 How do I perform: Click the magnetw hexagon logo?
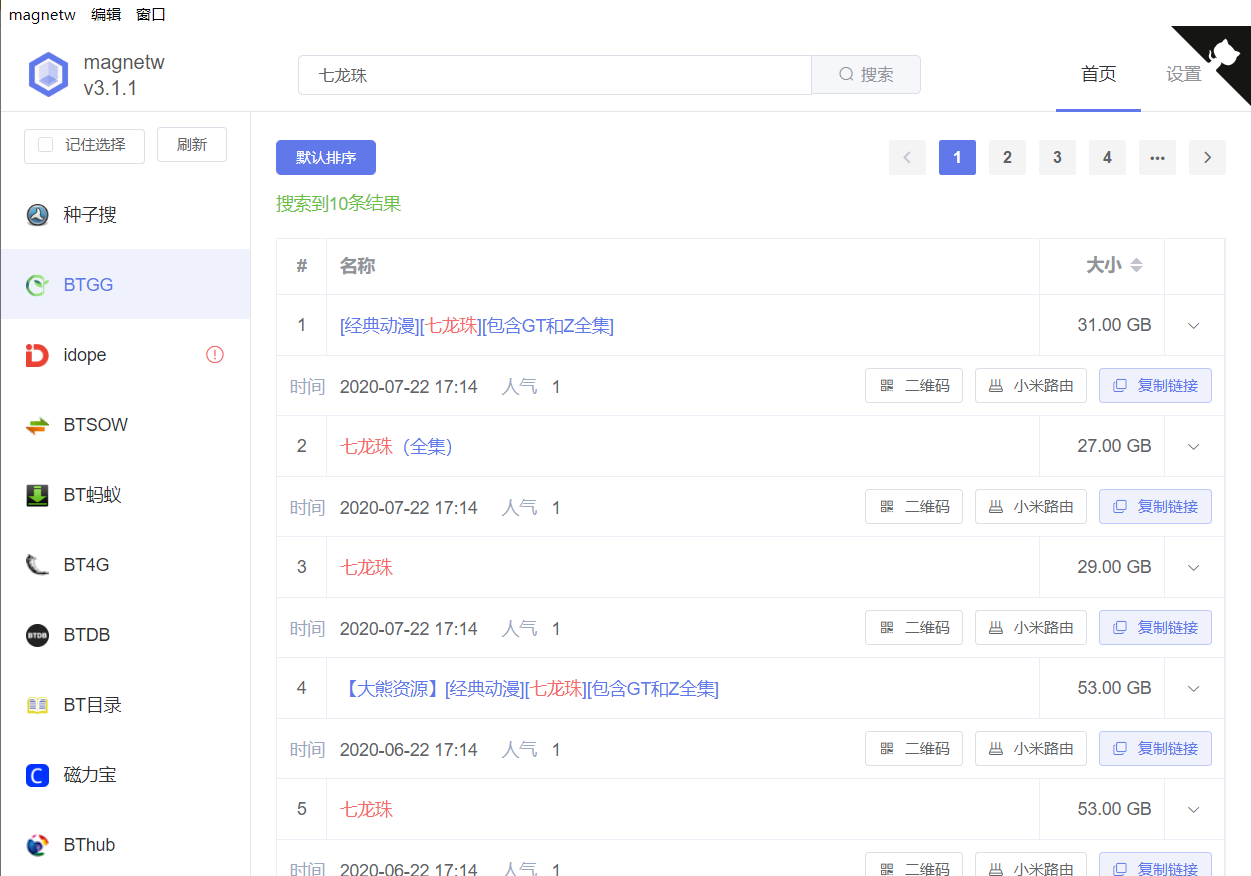click(x=48, y=75)
